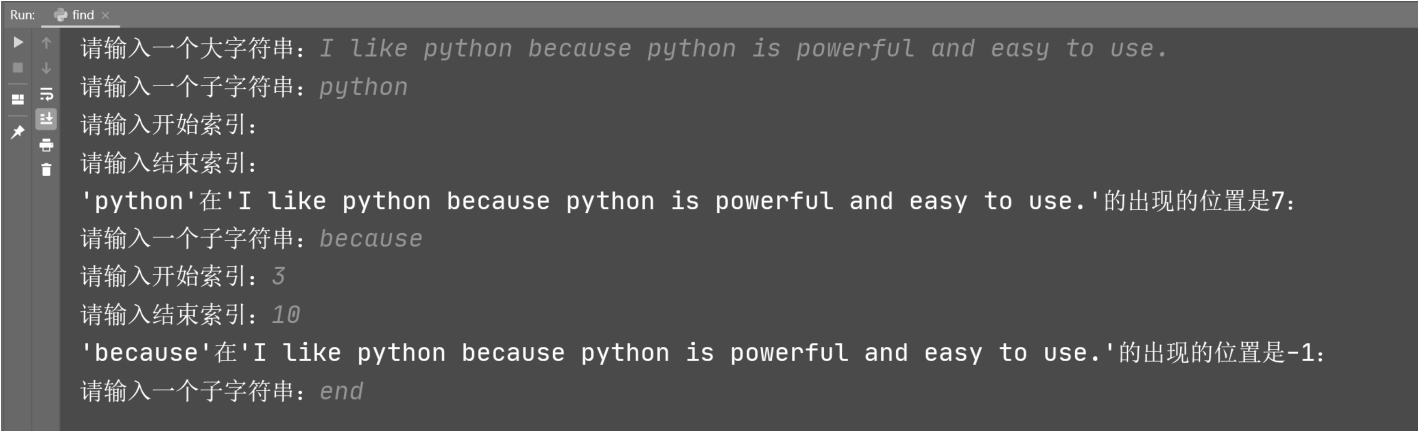Click the end index value 10
This screenshot has width=1418, height=431.
pos(286,316)
